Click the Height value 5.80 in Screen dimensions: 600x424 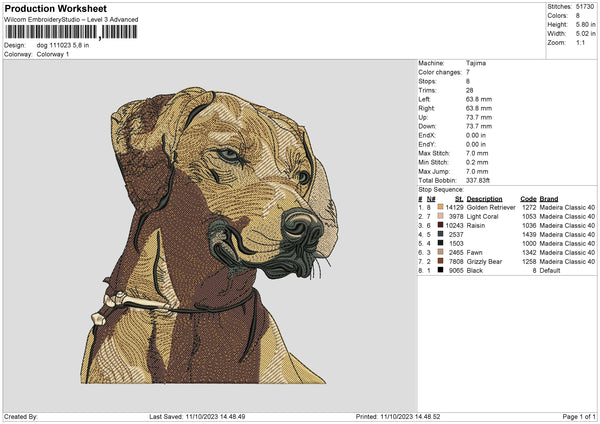point(585,24)
